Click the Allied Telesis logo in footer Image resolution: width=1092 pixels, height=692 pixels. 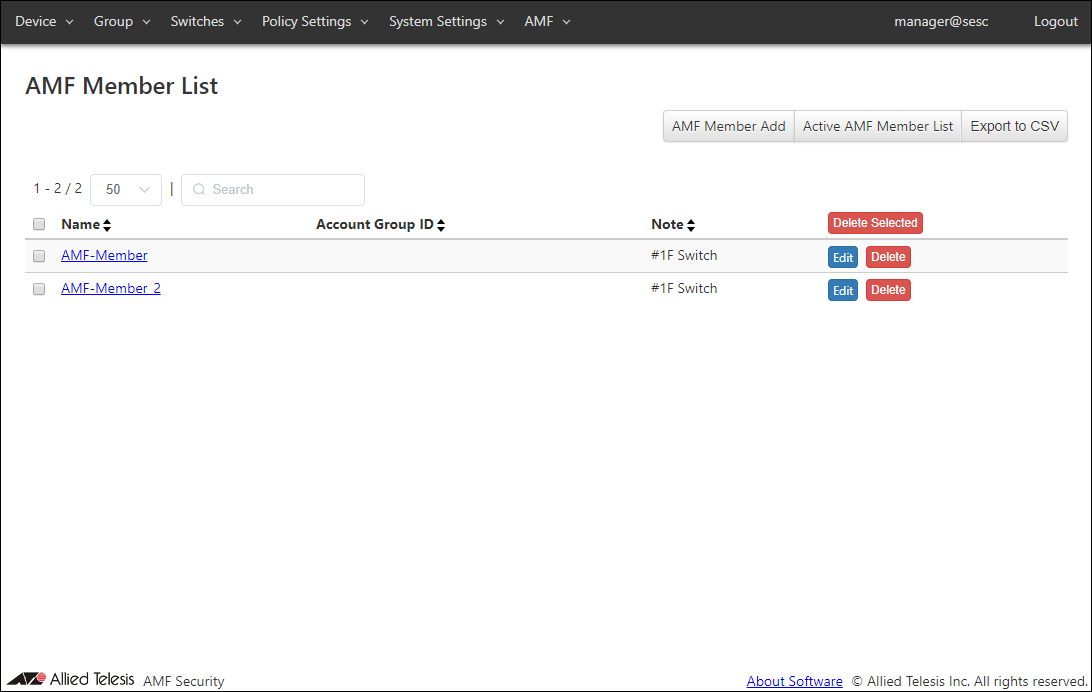click(71, 680)
